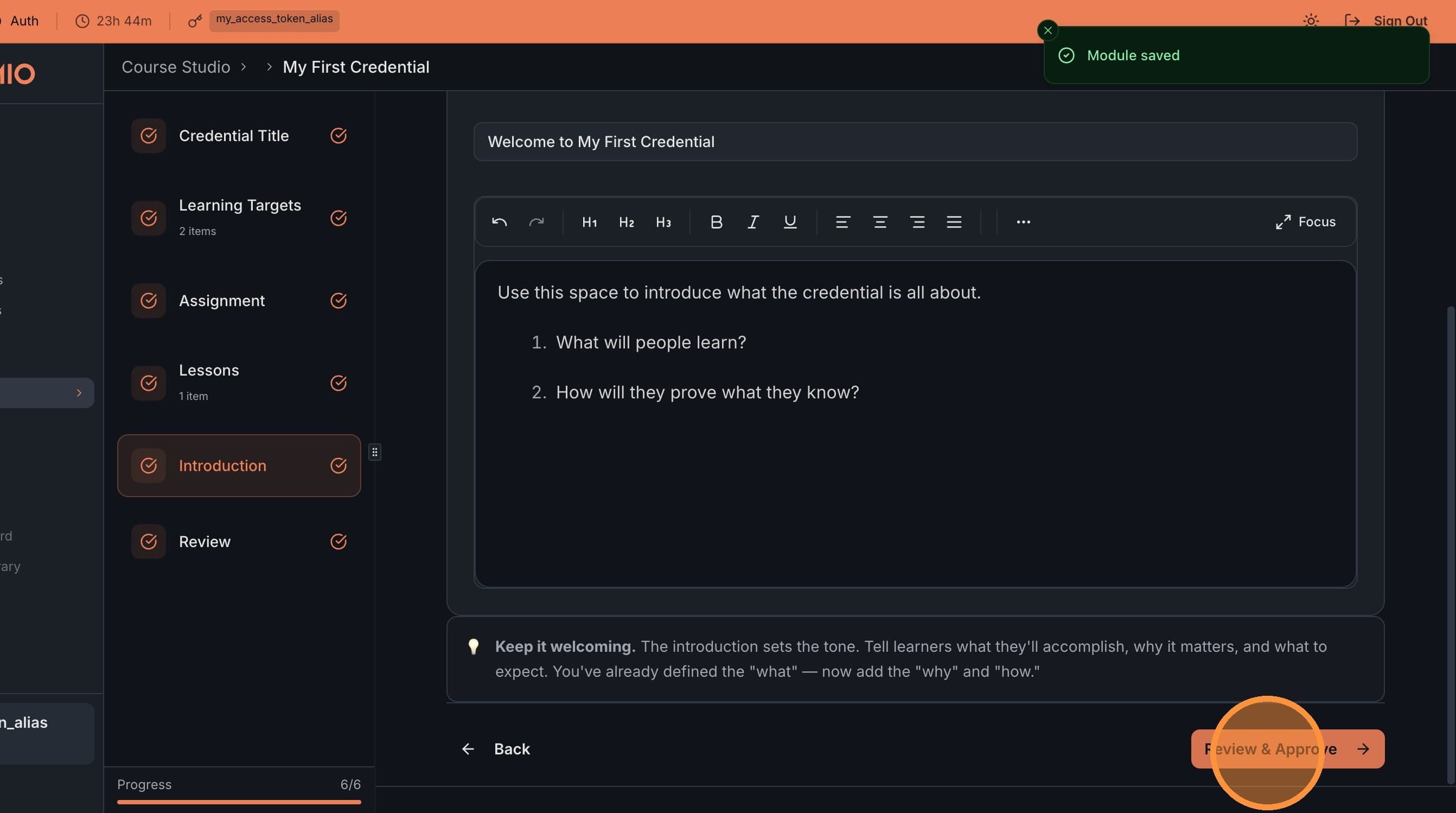Expand the sidebar item chevron
The image size is (1456, 813).
(x=79, y=393)
